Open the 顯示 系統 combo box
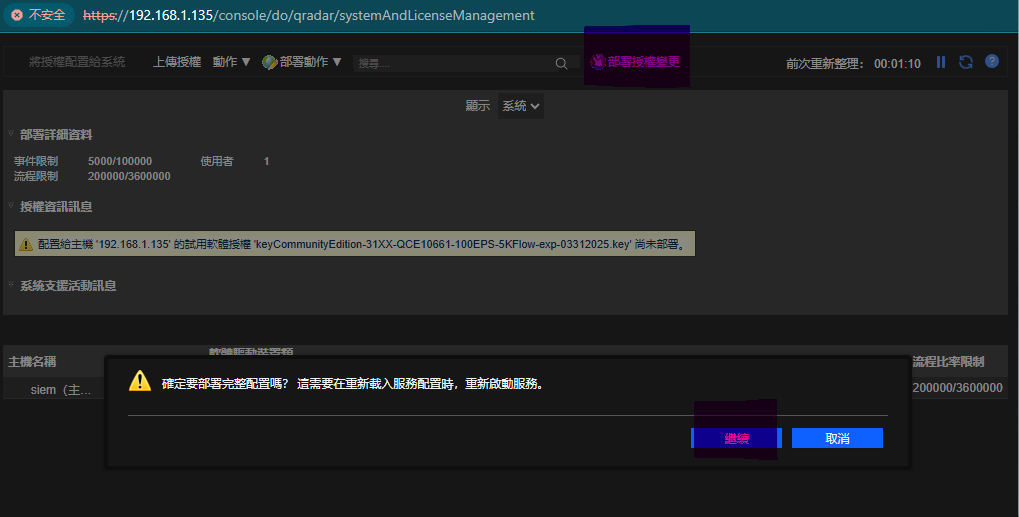This screenshot has height=517, width=1019. (520, 106)
